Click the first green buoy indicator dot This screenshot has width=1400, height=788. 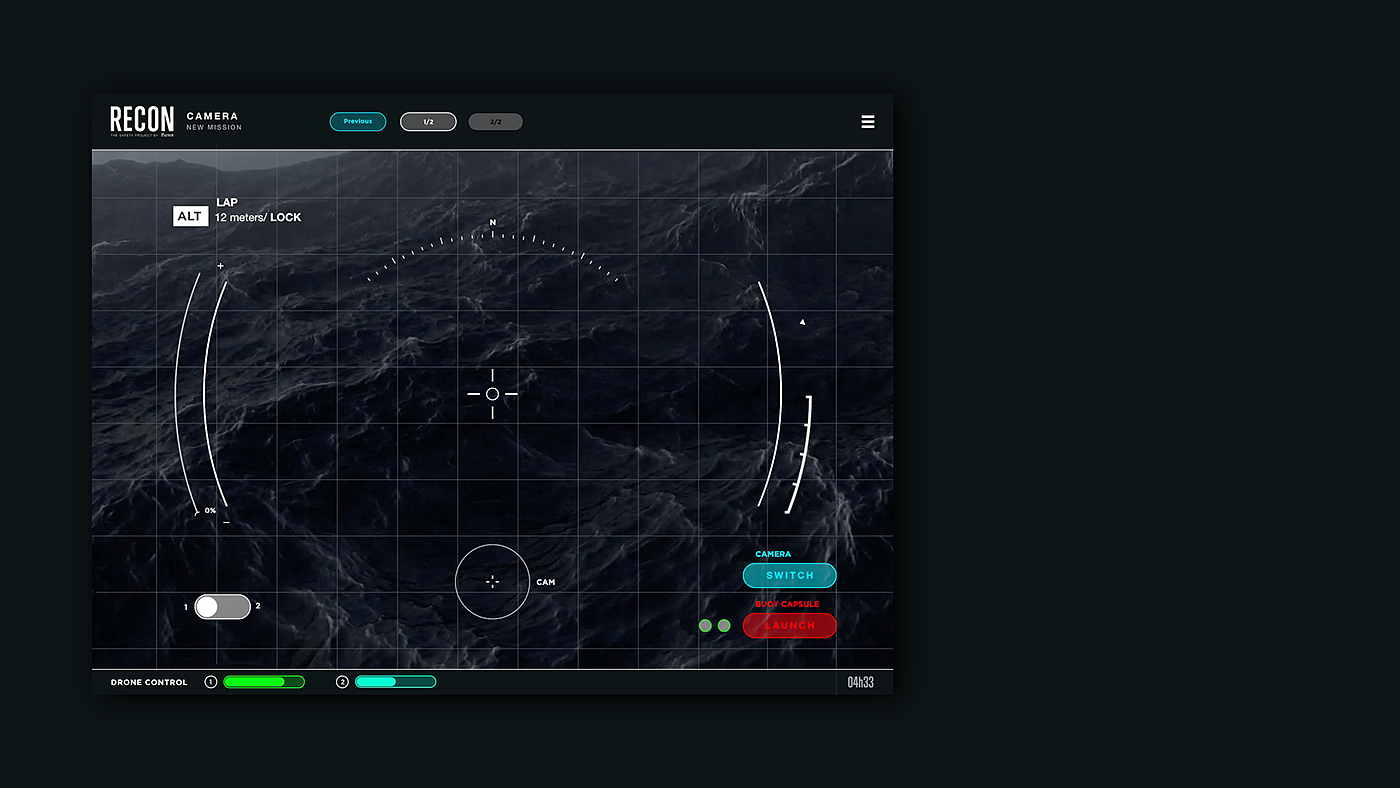coord(705,626)
